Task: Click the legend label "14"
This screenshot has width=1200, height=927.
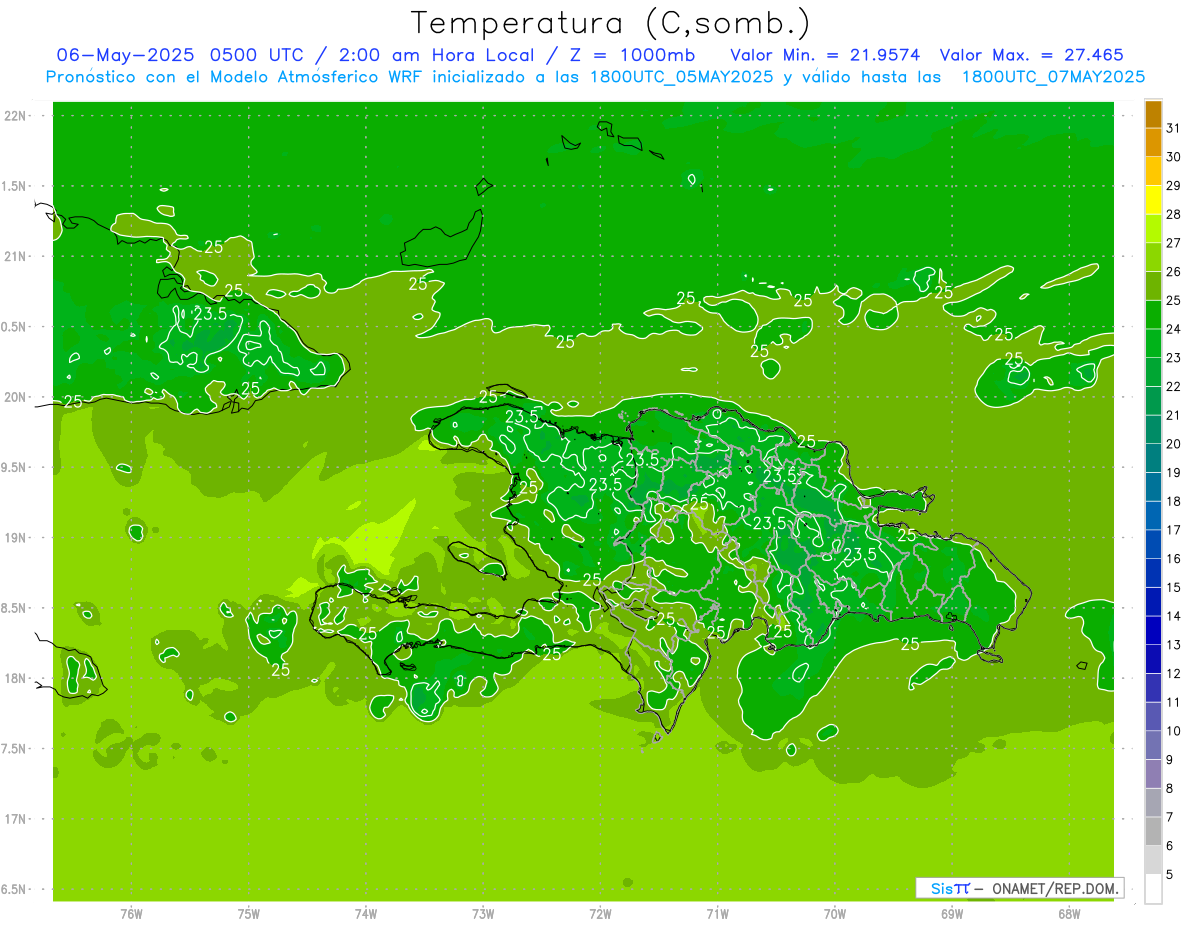Action: (1173, 616)
